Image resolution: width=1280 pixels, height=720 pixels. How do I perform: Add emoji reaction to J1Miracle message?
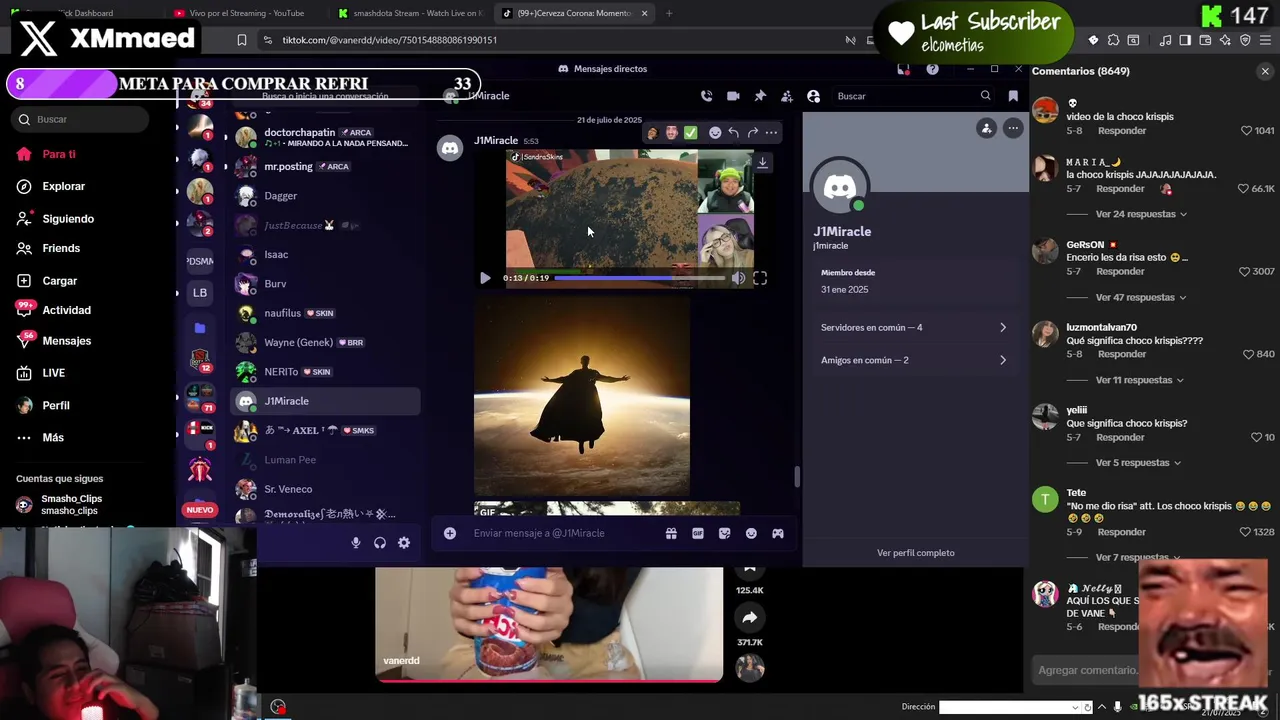715,132
